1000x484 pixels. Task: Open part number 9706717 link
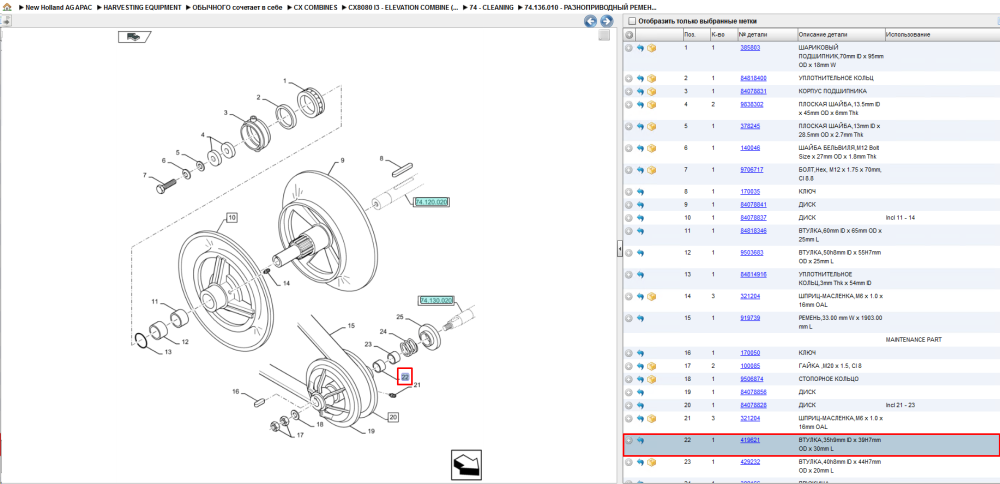[x=751, y=170]
